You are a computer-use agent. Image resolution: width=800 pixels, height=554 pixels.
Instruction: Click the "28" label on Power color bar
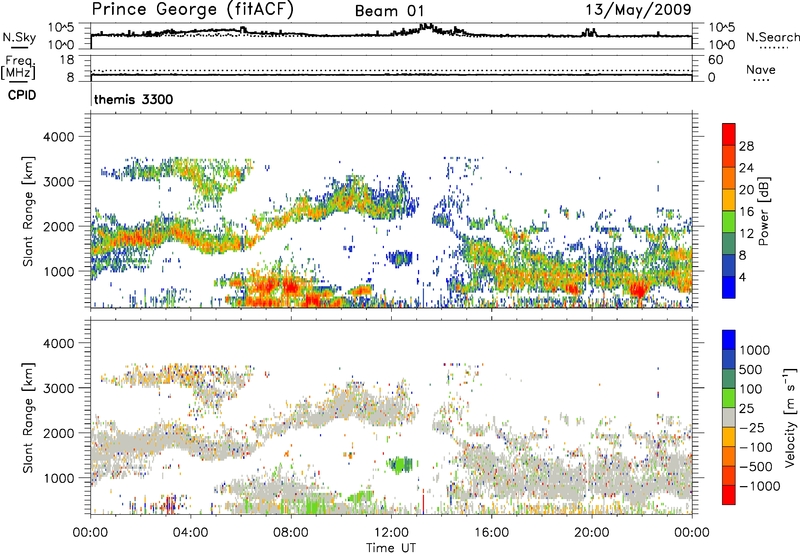(746, 146)
